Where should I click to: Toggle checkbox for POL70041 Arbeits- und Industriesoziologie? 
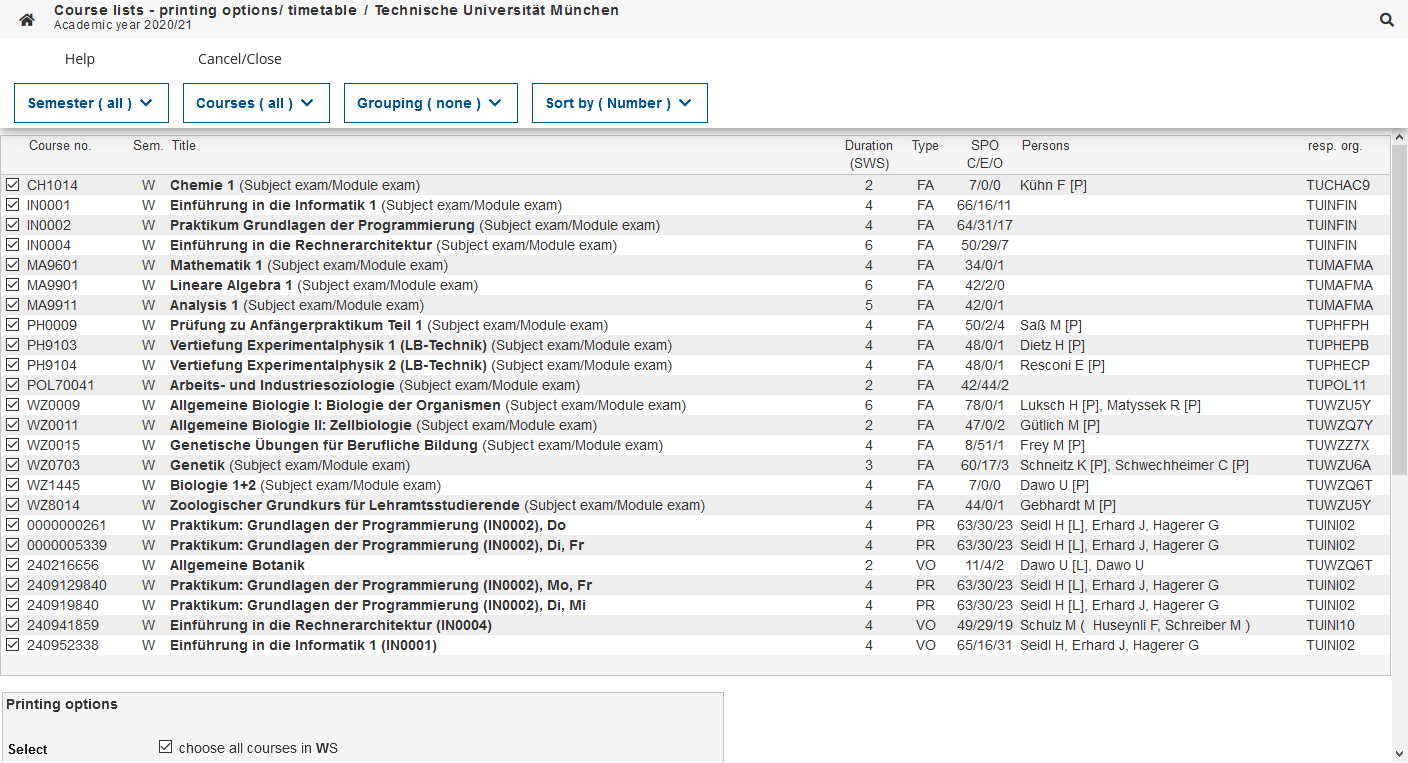coord(13,385)
